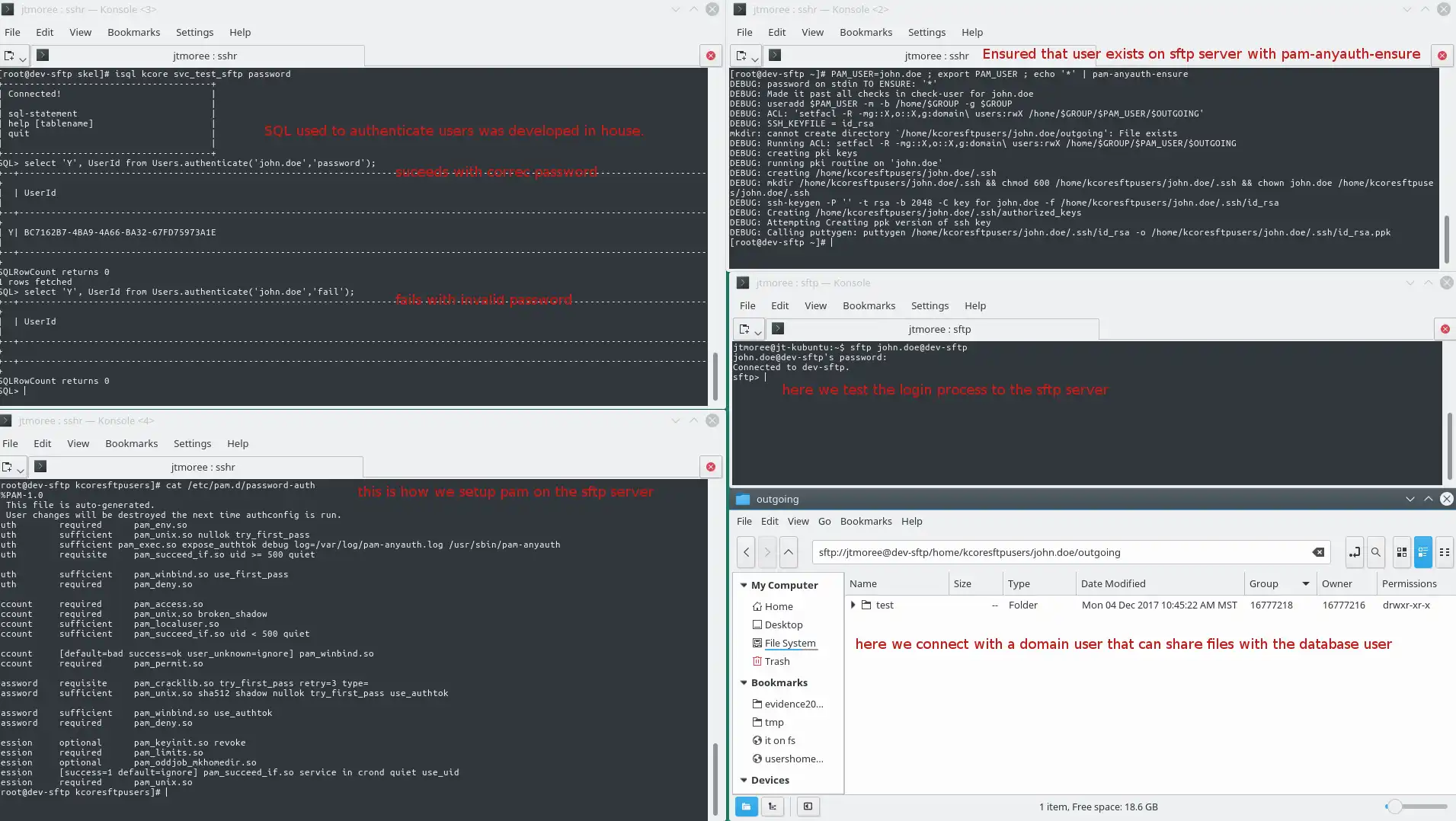
Task: Show tree view in the sidebar
Action: tap(773, 807)
